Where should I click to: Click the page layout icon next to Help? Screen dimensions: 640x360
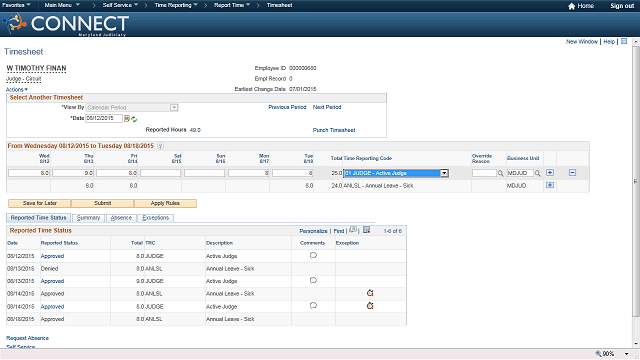click(624, 41)
